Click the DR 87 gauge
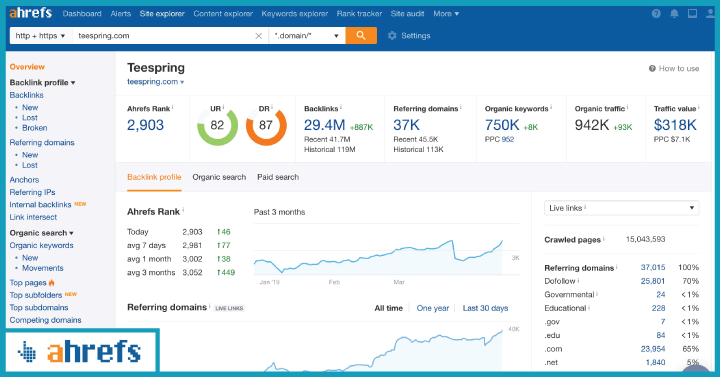Screen dimensions: 720x377 click(x=266, y=125)
